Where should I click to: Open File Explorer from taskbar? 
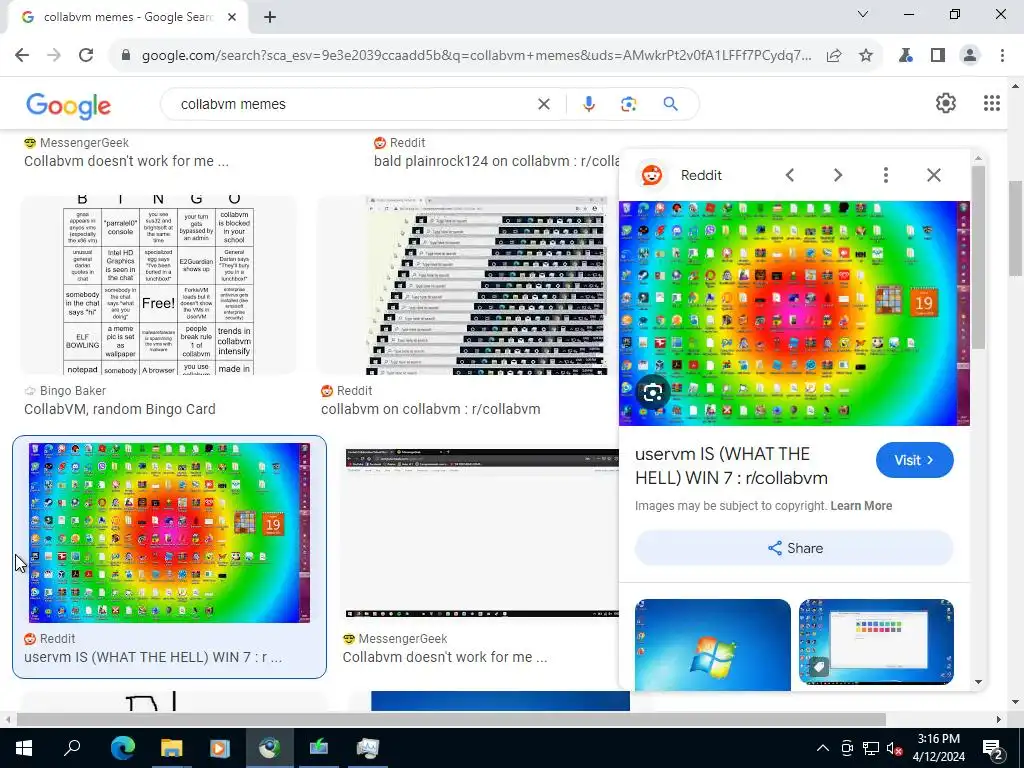pos(171,748)
